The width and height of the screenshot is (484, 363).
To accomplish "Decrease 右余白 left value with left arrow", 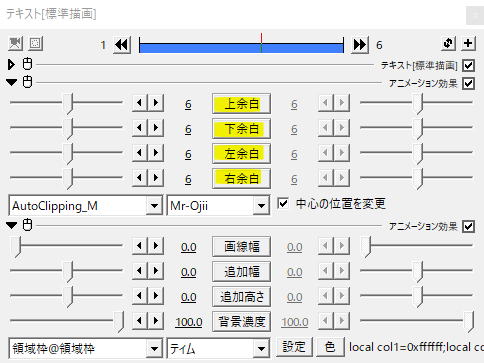I will [x=140, y=178].
